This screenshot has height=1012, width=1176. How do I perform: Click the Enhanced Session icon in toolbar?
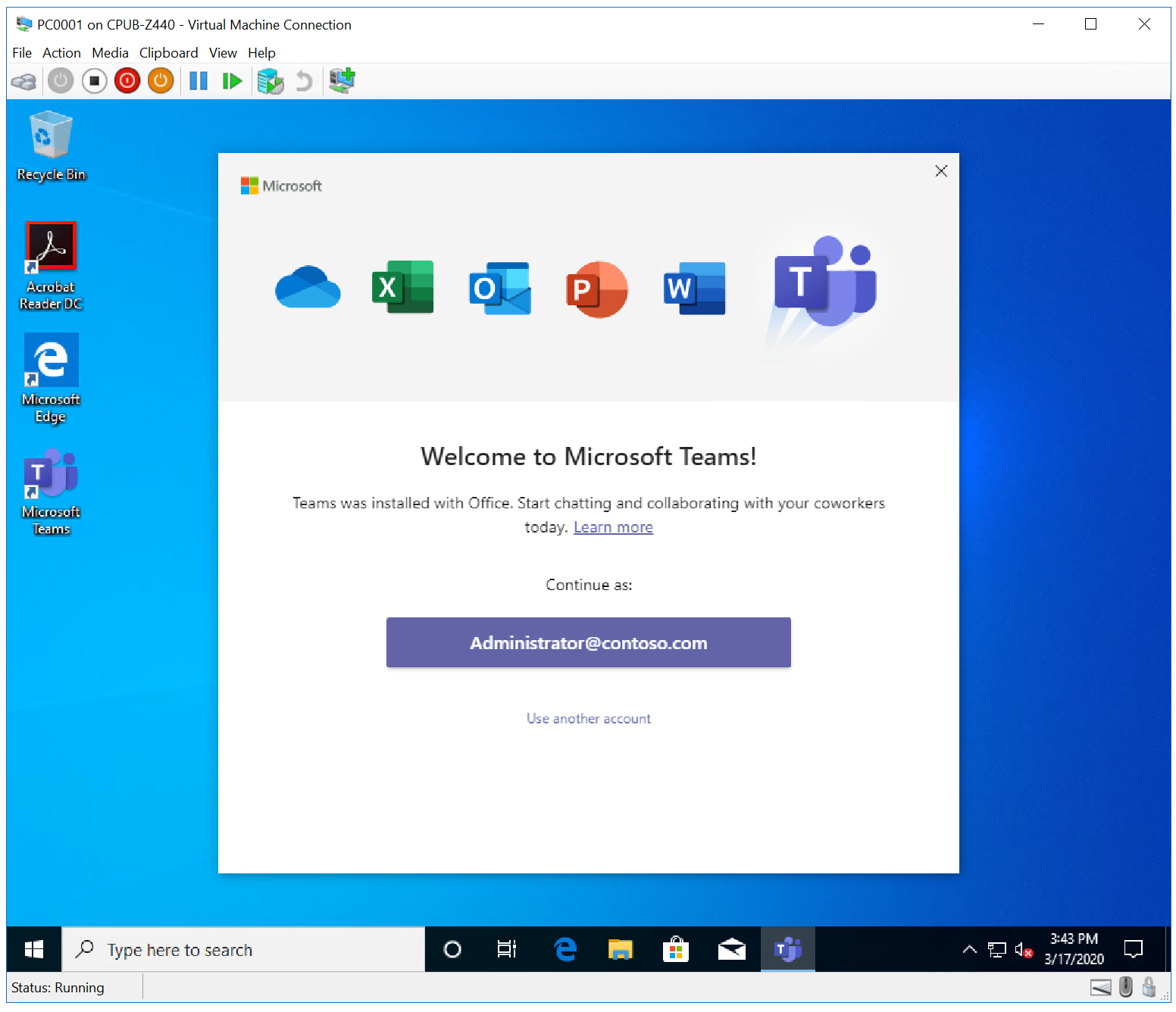(x=342, y=80)
